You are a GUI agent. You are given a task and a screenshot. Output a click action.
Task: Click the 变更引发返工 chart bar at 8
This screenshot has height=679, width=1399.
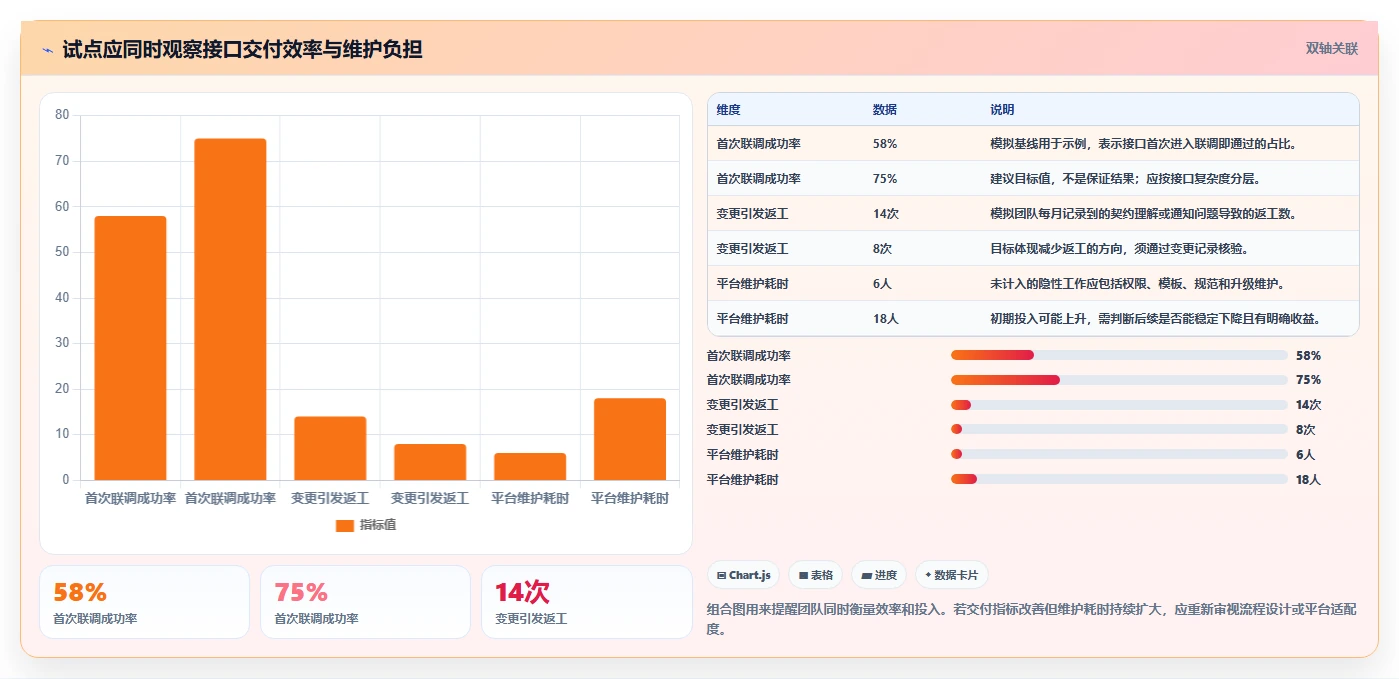[x=430, y=462]
